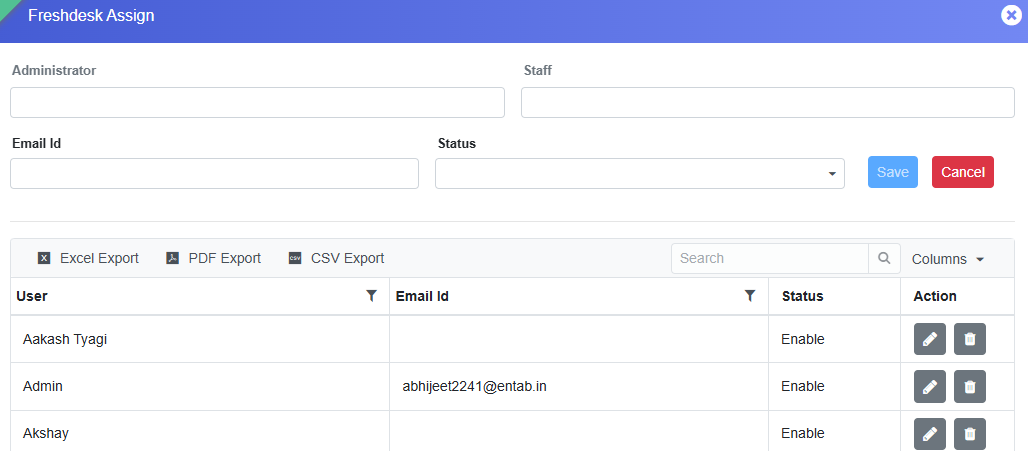This screenshot has width=1028, height=451.
Task: Filter the User column
Action: click(x=372, y=296)
